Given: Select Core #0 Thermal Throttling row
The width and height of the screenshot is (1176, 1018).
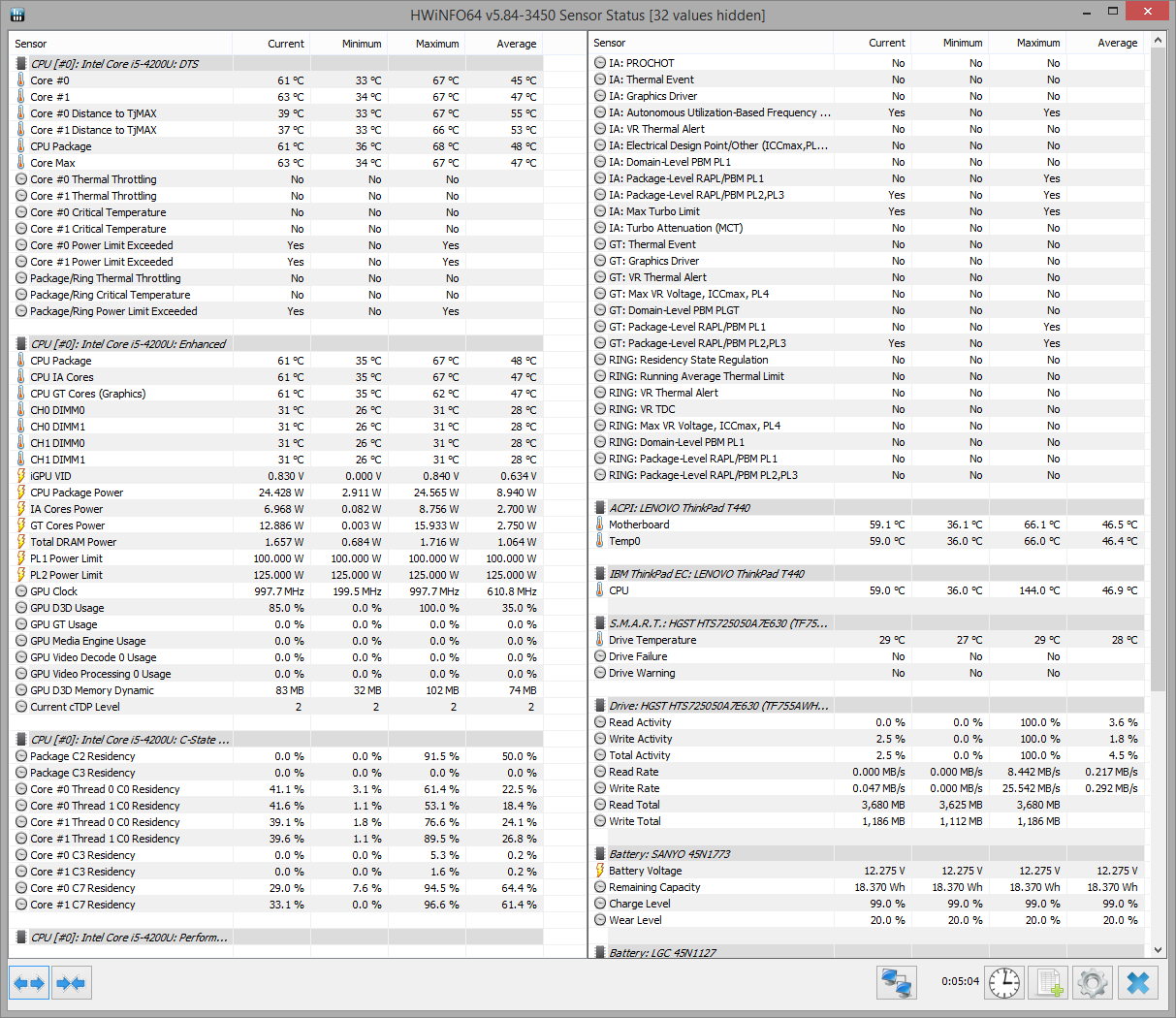Looking at the screenshot, I should tap(276, 179).
